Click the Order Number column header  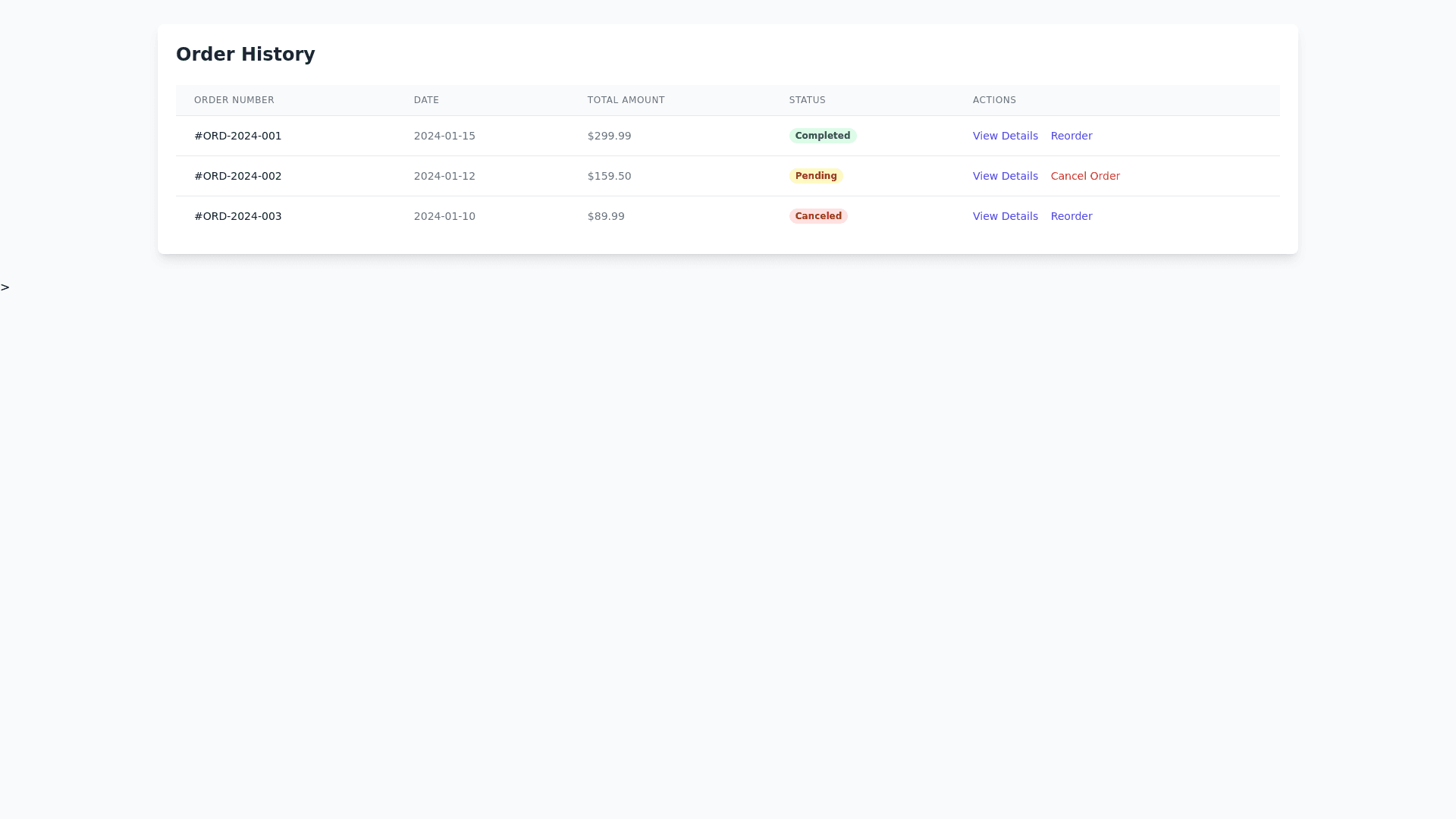[x=234, y=100]
